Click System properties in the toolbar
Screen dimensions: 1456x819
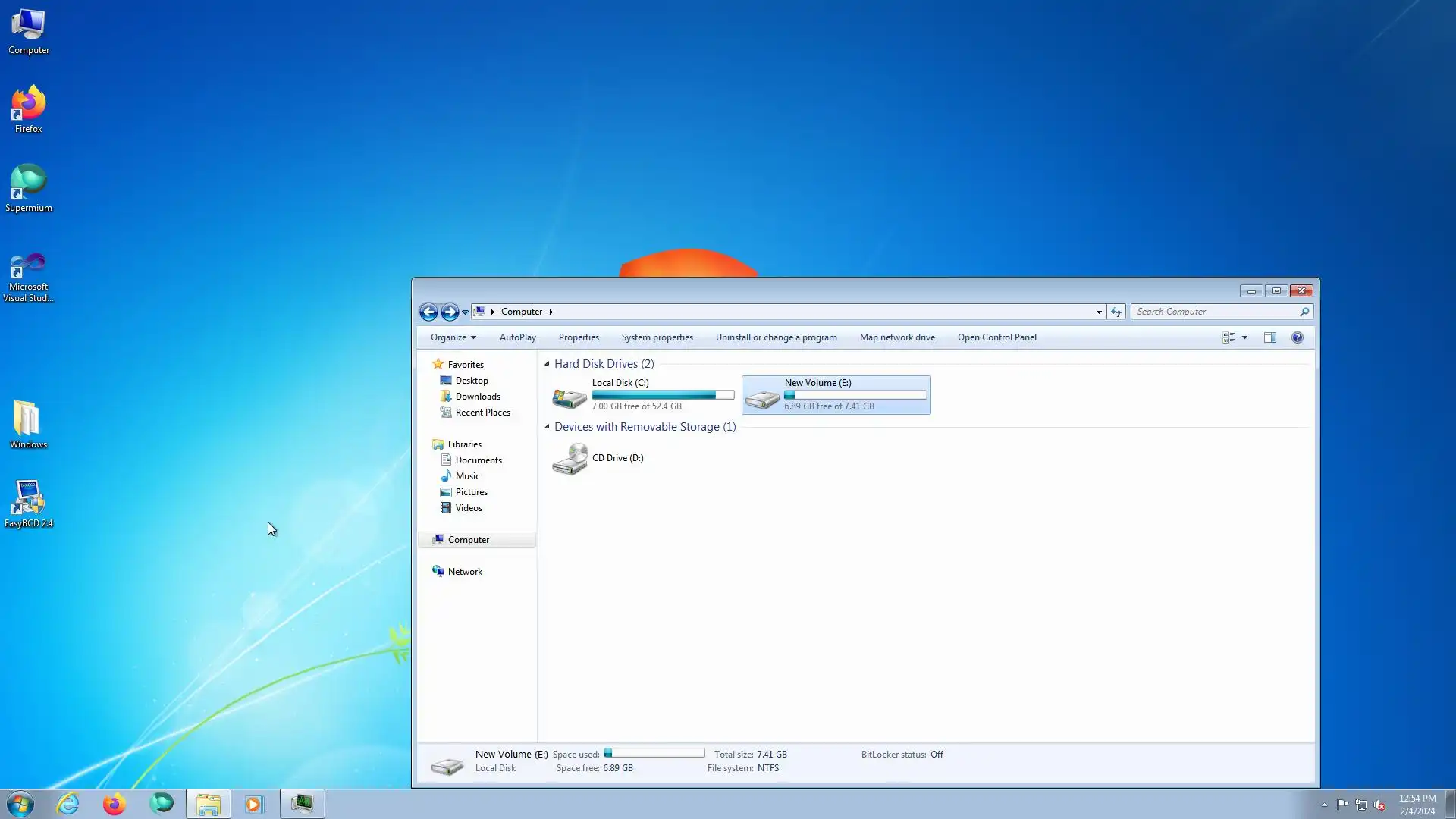pyautogui.click(x=657, y=337)
